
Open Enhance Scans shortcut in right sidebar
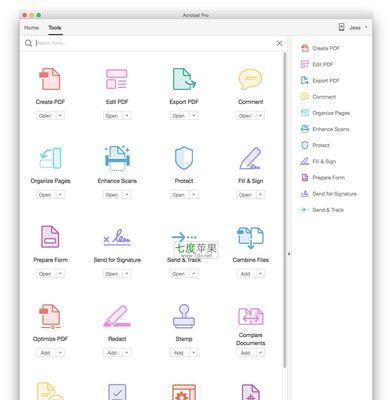pos(325,129)
